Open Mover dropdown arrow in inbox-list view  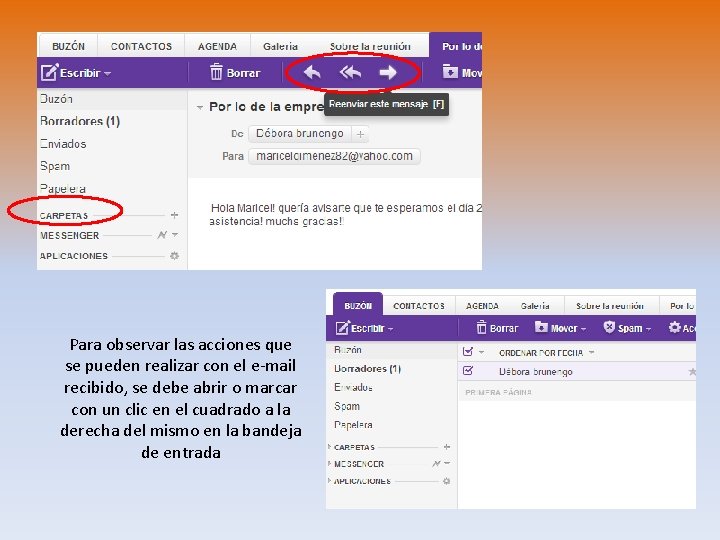(x=584, y=329)
